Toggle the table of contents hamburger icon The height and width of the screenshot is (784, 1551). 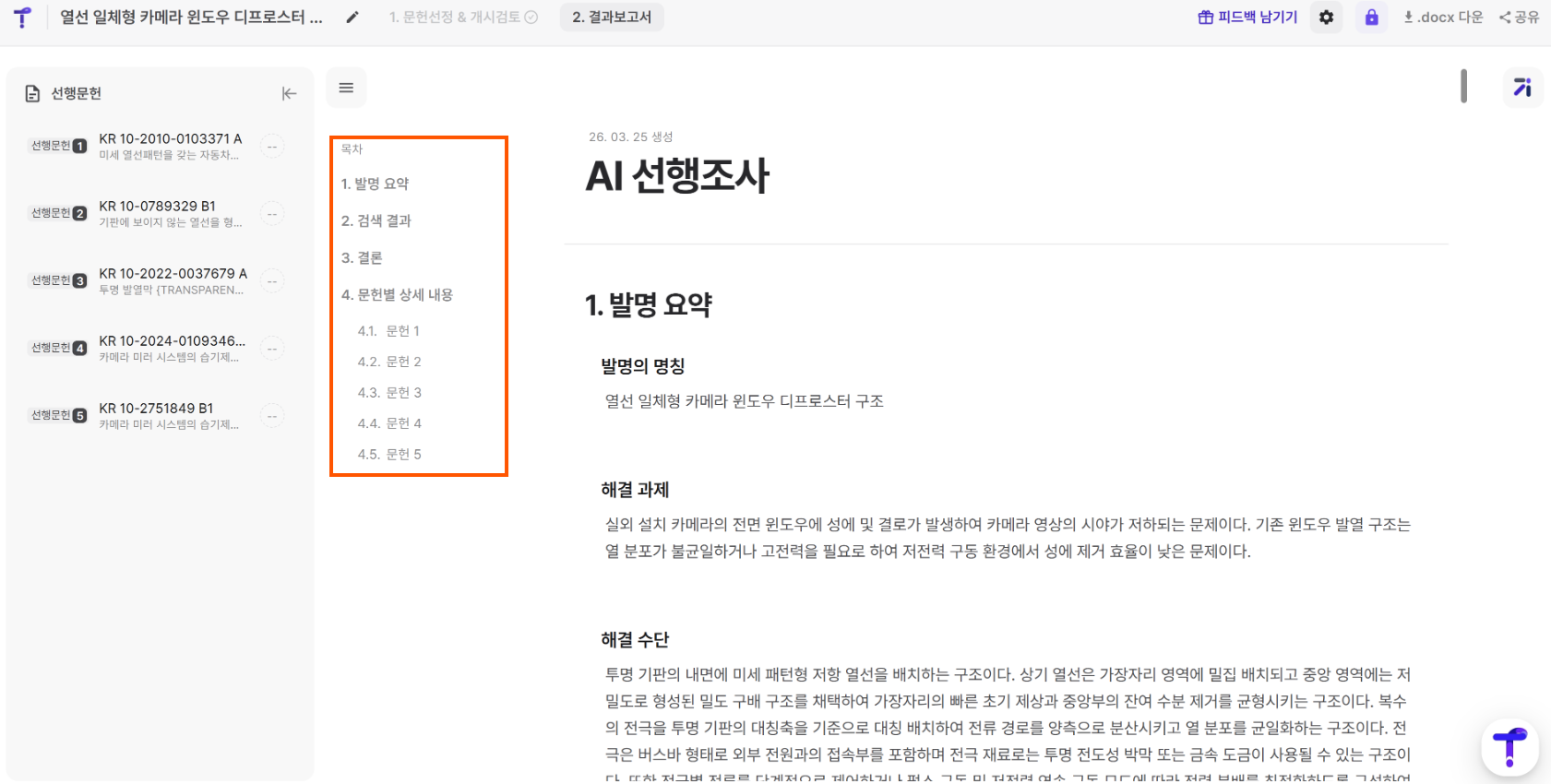(x=346, y=88)
